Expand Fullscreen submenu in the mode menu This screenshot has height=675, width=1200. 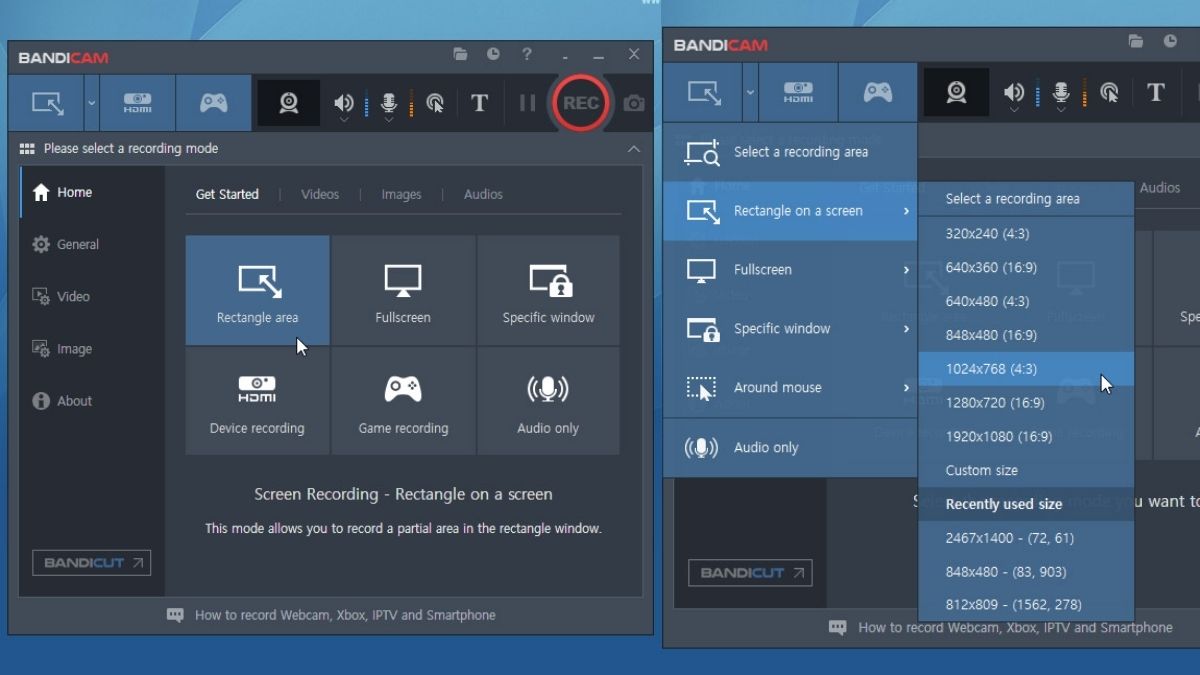tap(790, 270)
